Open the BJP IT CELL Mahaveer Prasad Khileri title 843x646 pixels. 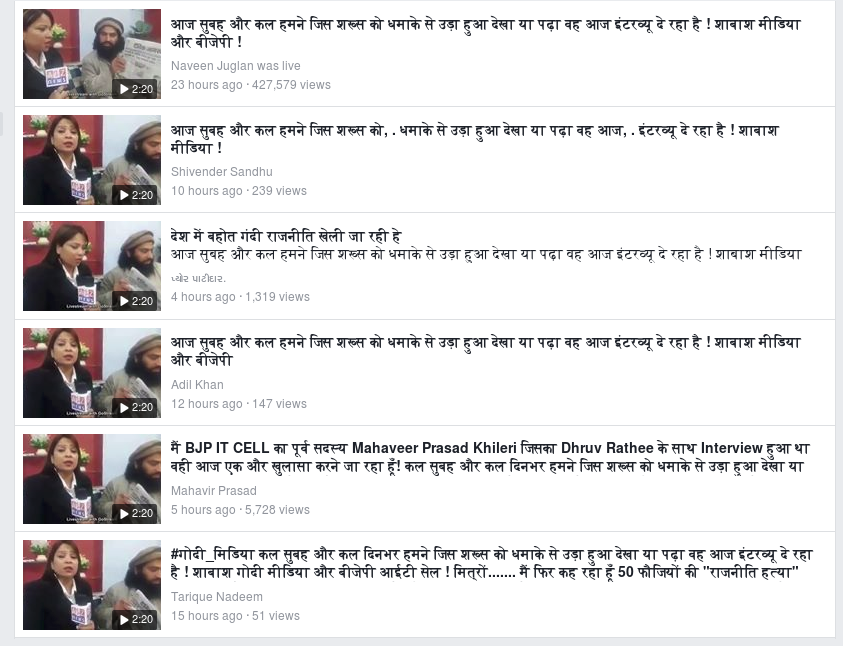pos(490,457)
